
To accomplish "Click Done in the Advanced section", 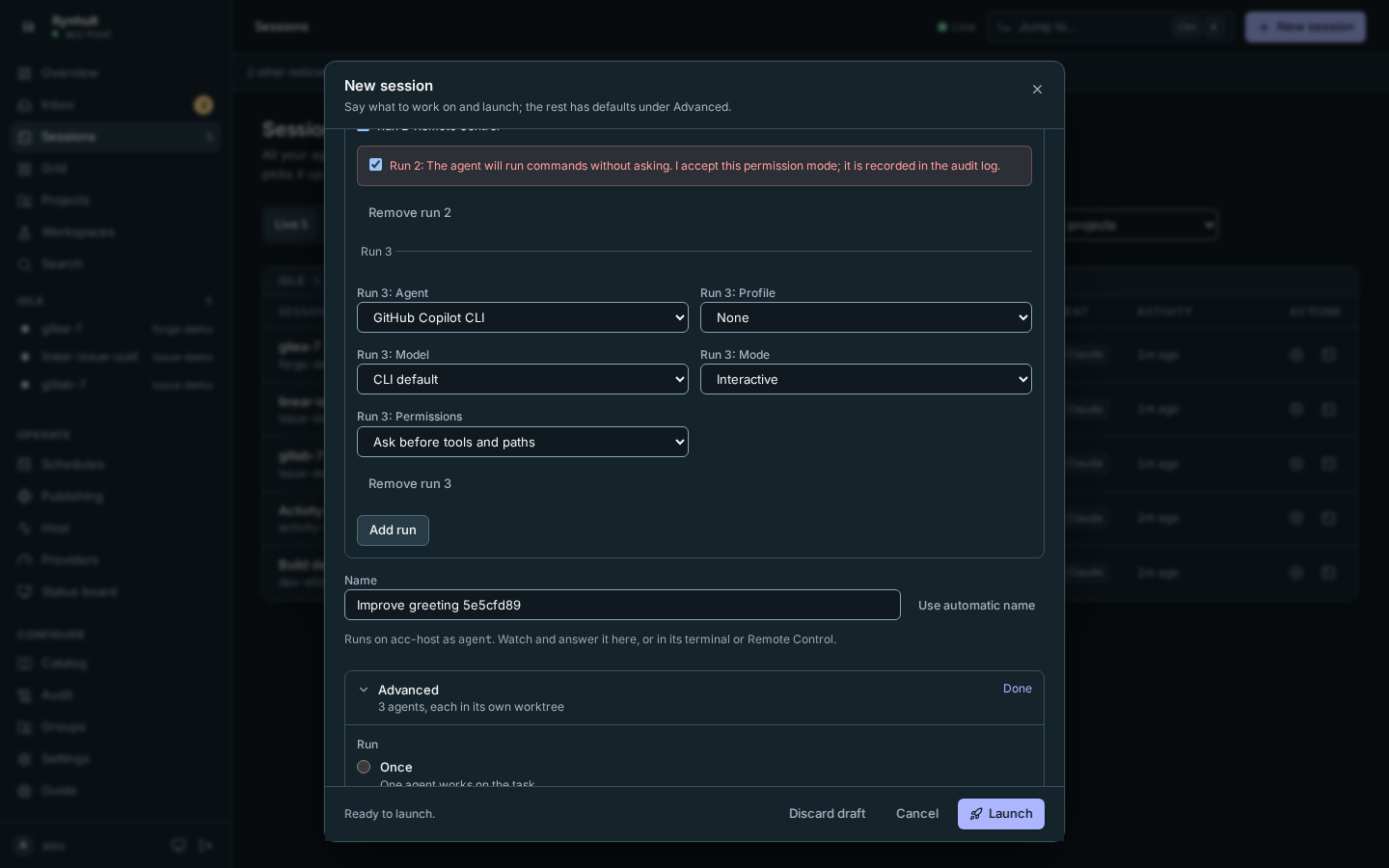I will [1018, 689].
